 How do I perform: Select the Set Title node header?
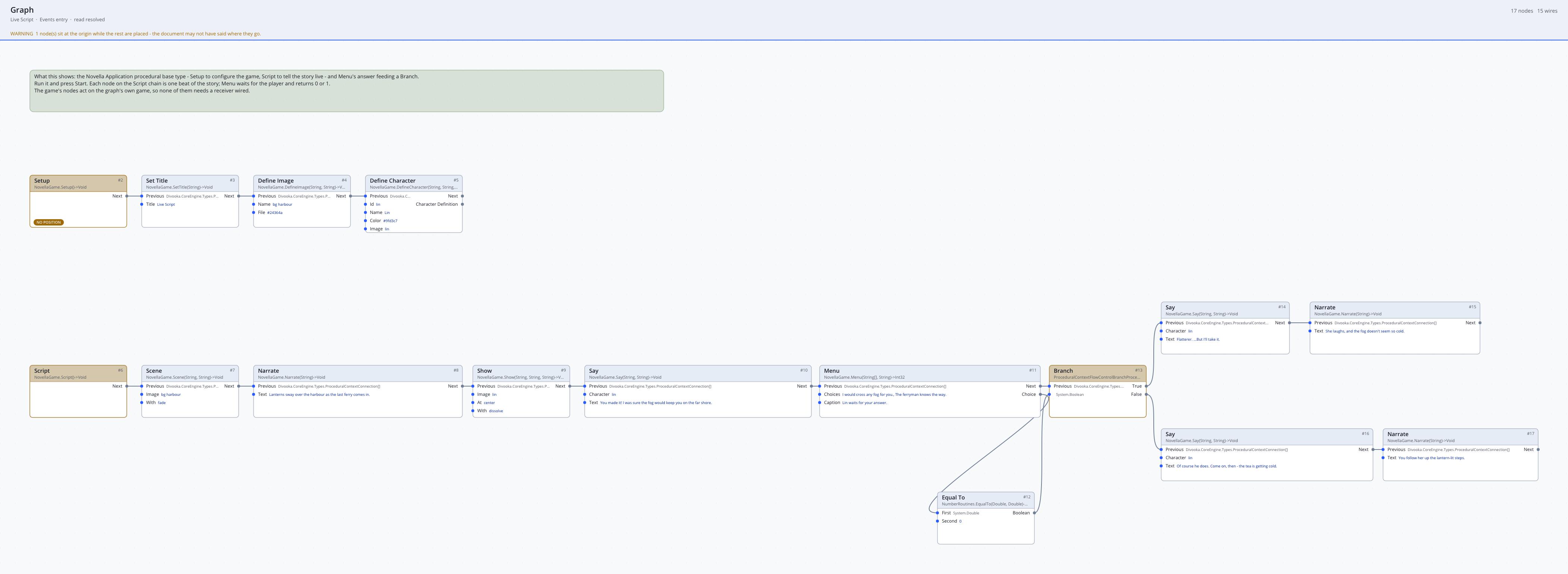tap(190, 183)
